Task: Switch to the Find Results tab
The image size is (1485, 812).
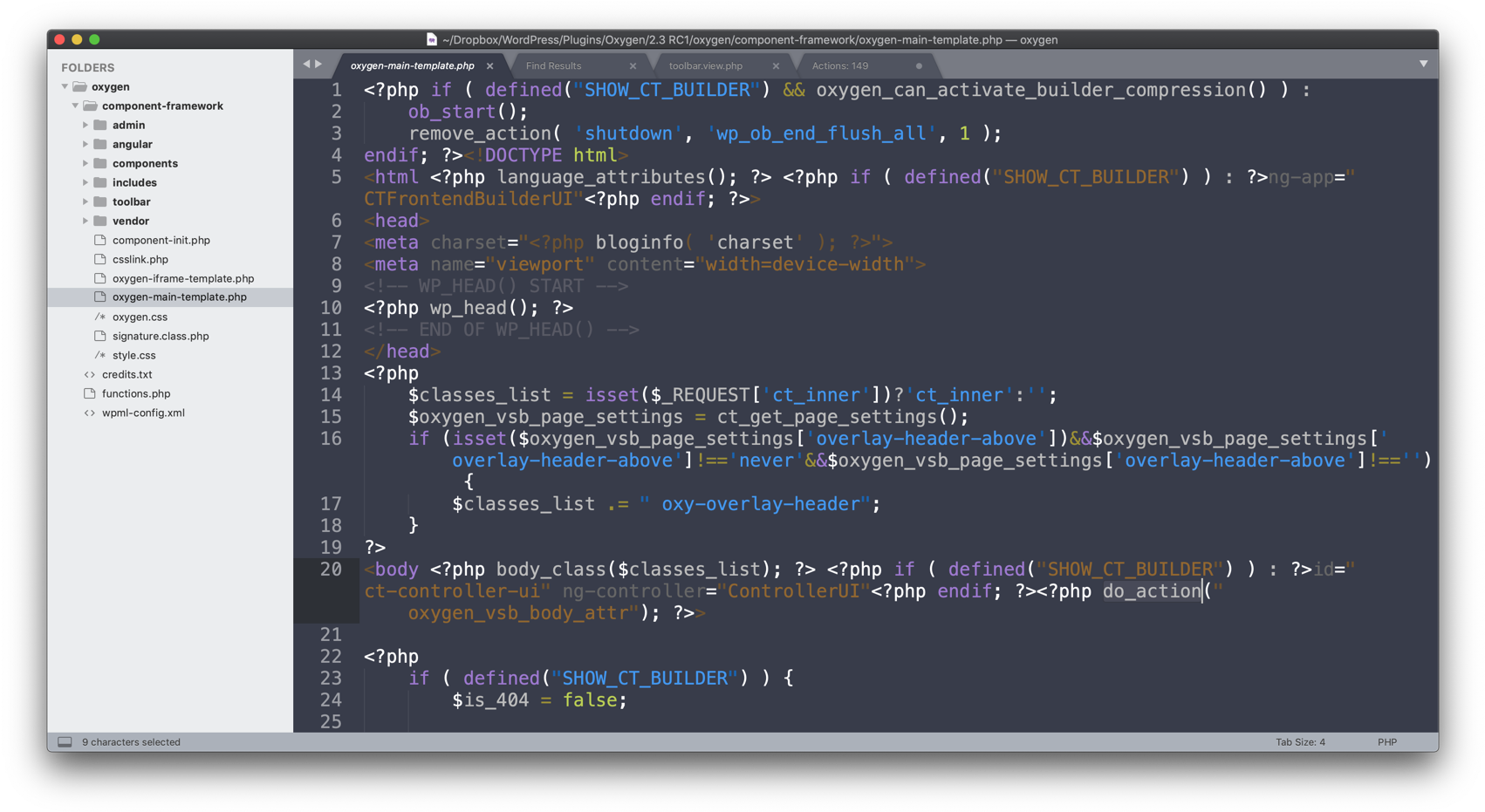Action: click(x=553, y=66)
